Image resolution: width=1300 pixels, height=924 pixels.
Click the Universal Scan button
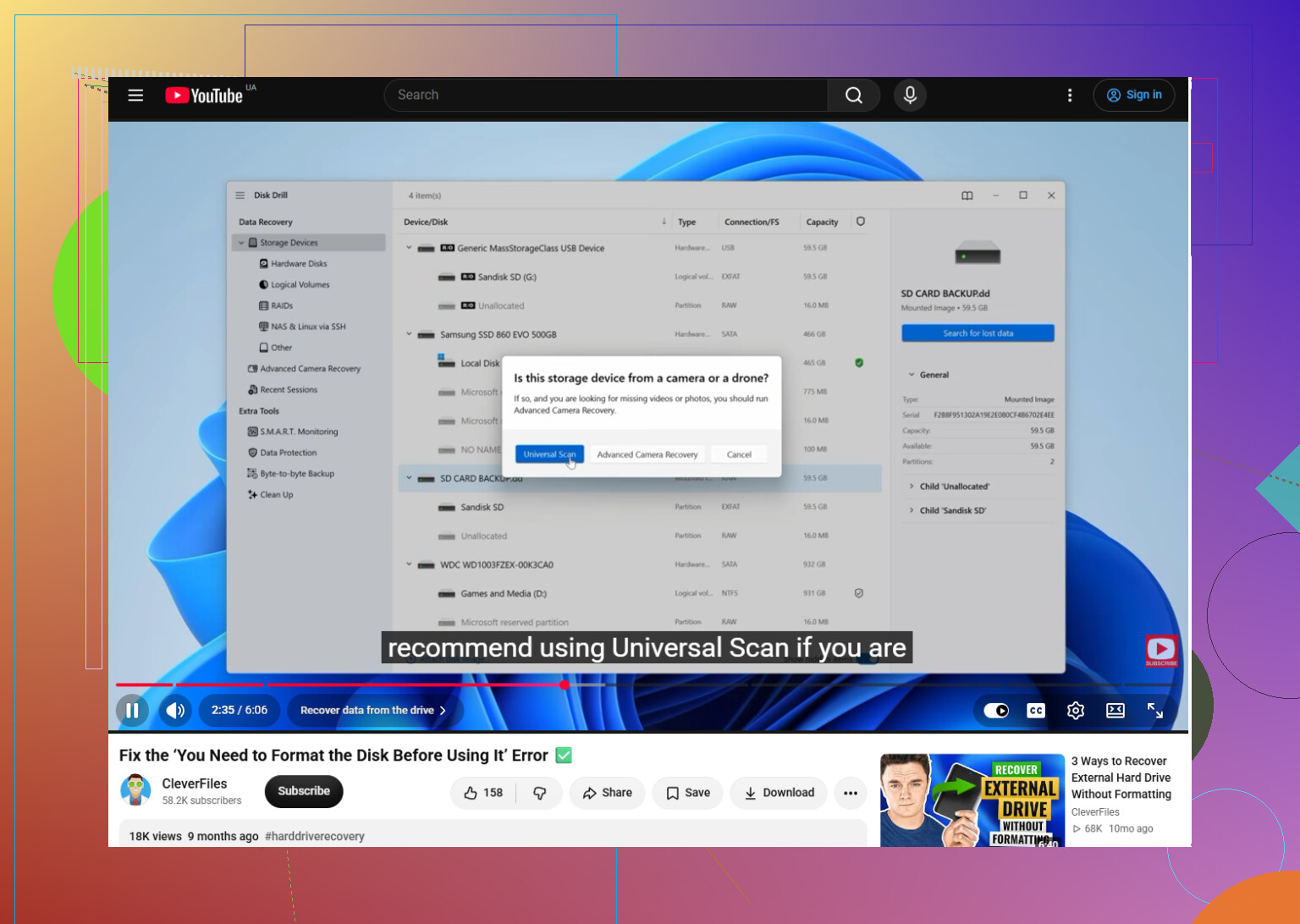point(549,454)
